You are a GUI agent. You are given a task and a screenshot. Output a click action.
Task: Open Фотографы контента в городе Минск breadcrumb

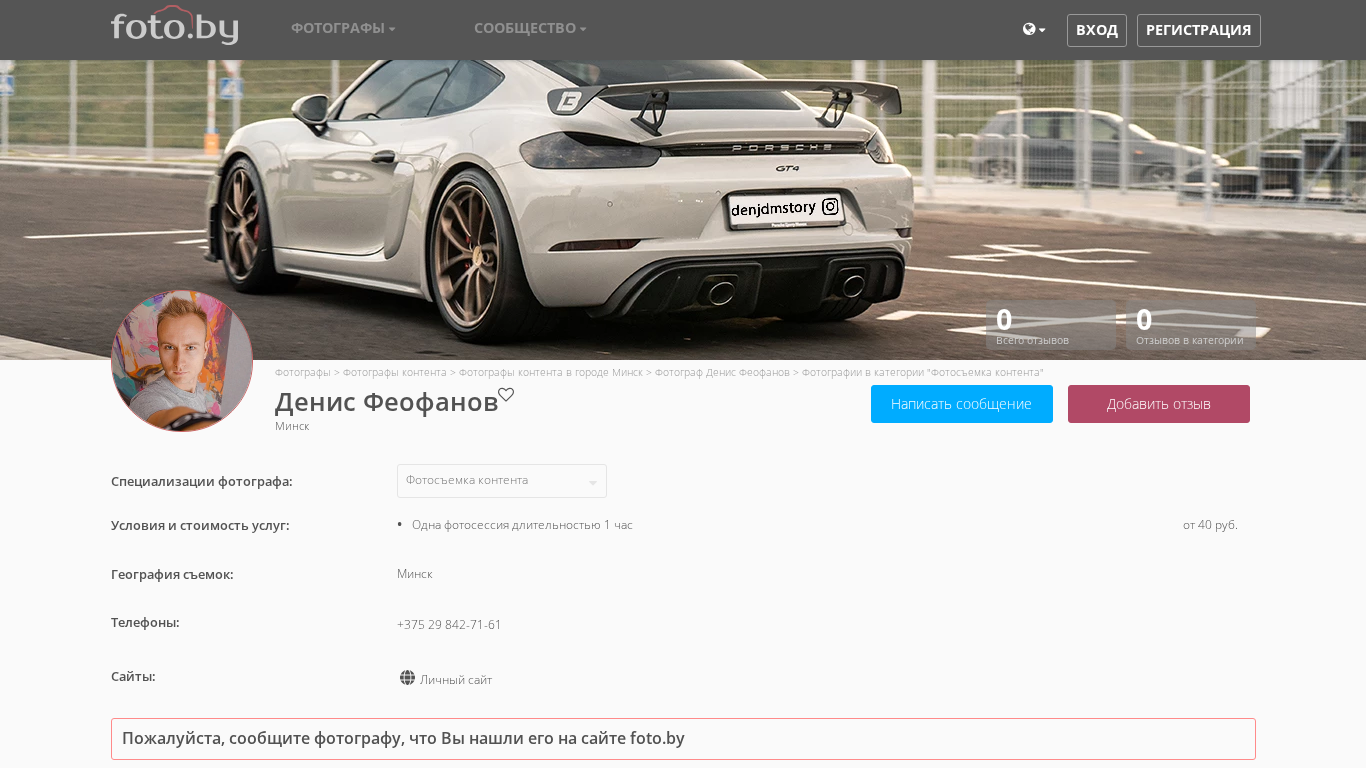click(551, 372)
